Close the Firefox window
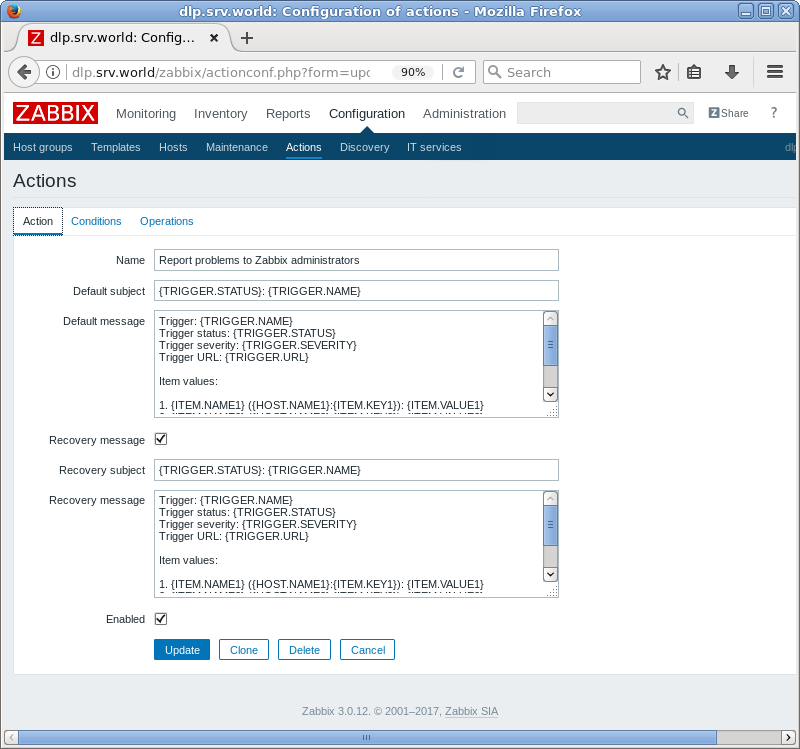Viewport: 800px width, 749px height. click(x=786, y=11)
